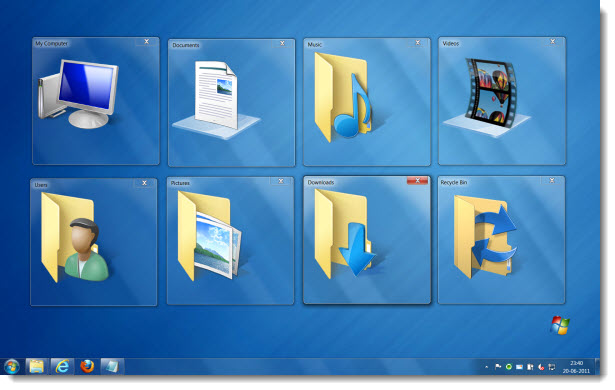Image resolution: width=615 pixels, height=390 pixels.
Task: Open the network tray icon
Action: pyautogui.click(x=551, y=367)
